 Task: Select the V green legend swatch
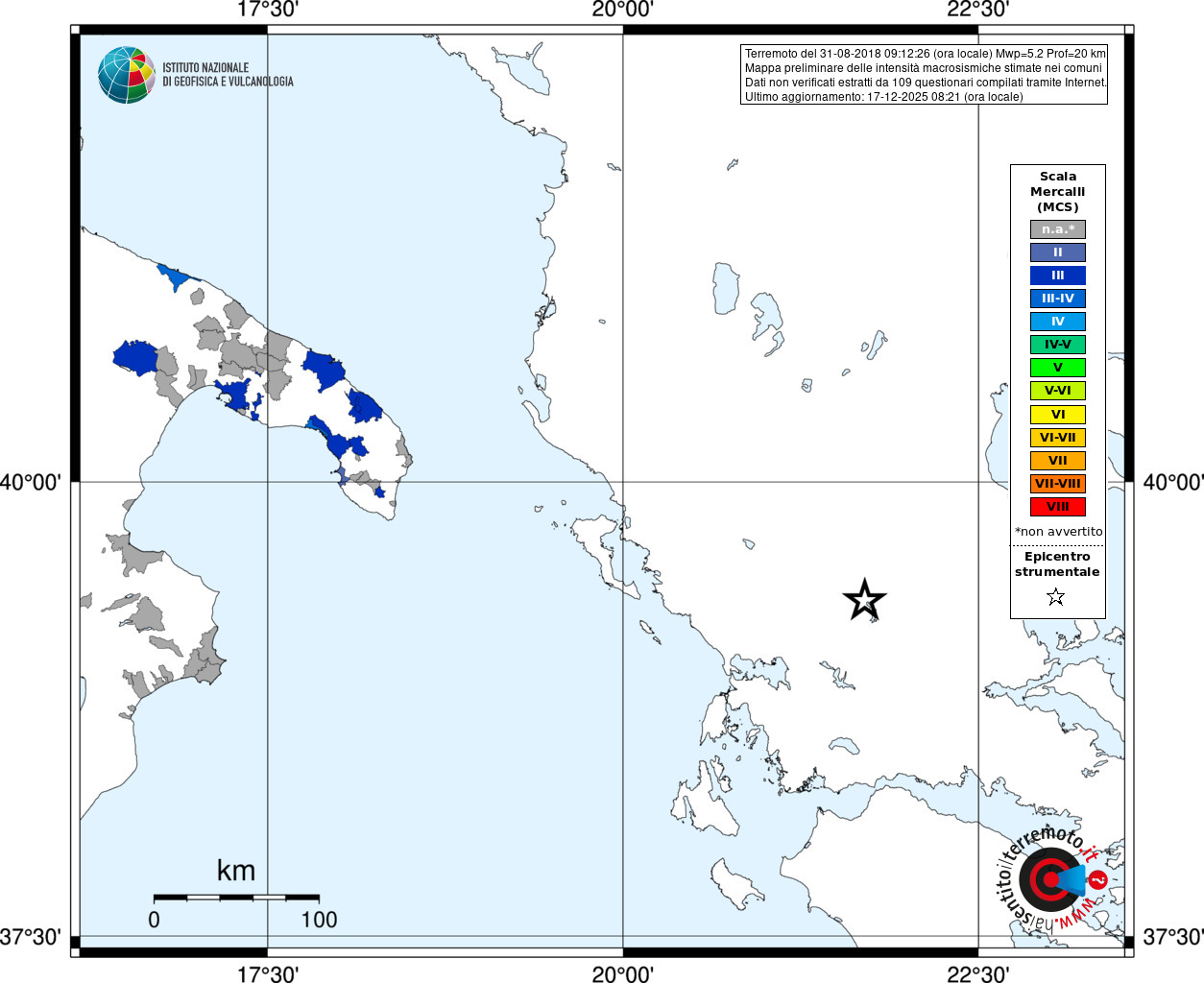pyautogui.click(x=1058, y=368)
